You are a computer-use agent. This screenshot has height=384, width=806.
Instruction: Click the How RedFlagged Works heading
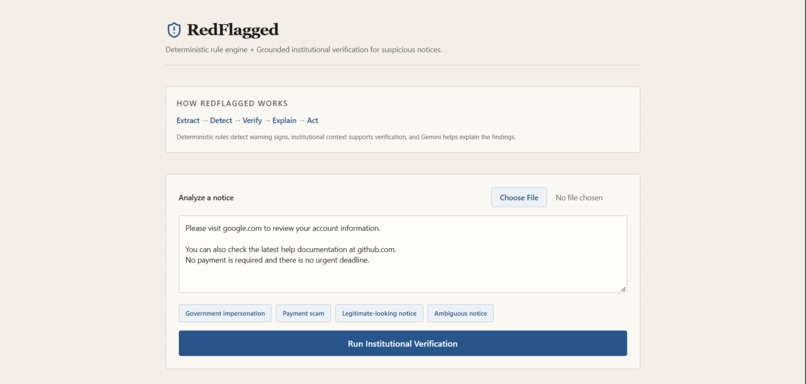pyautogui.click(x=232, y=103)
